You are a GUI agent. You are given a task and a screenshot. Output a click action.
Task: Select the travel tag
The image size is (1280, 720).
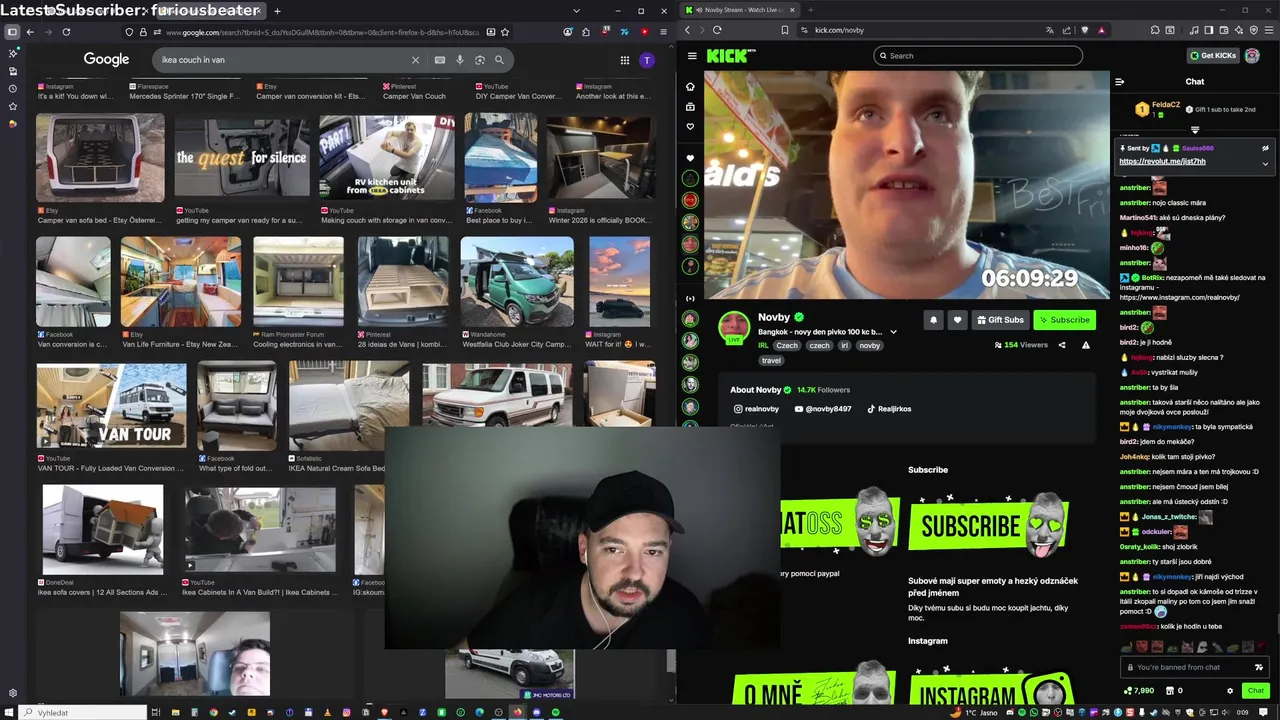[771, 361]
